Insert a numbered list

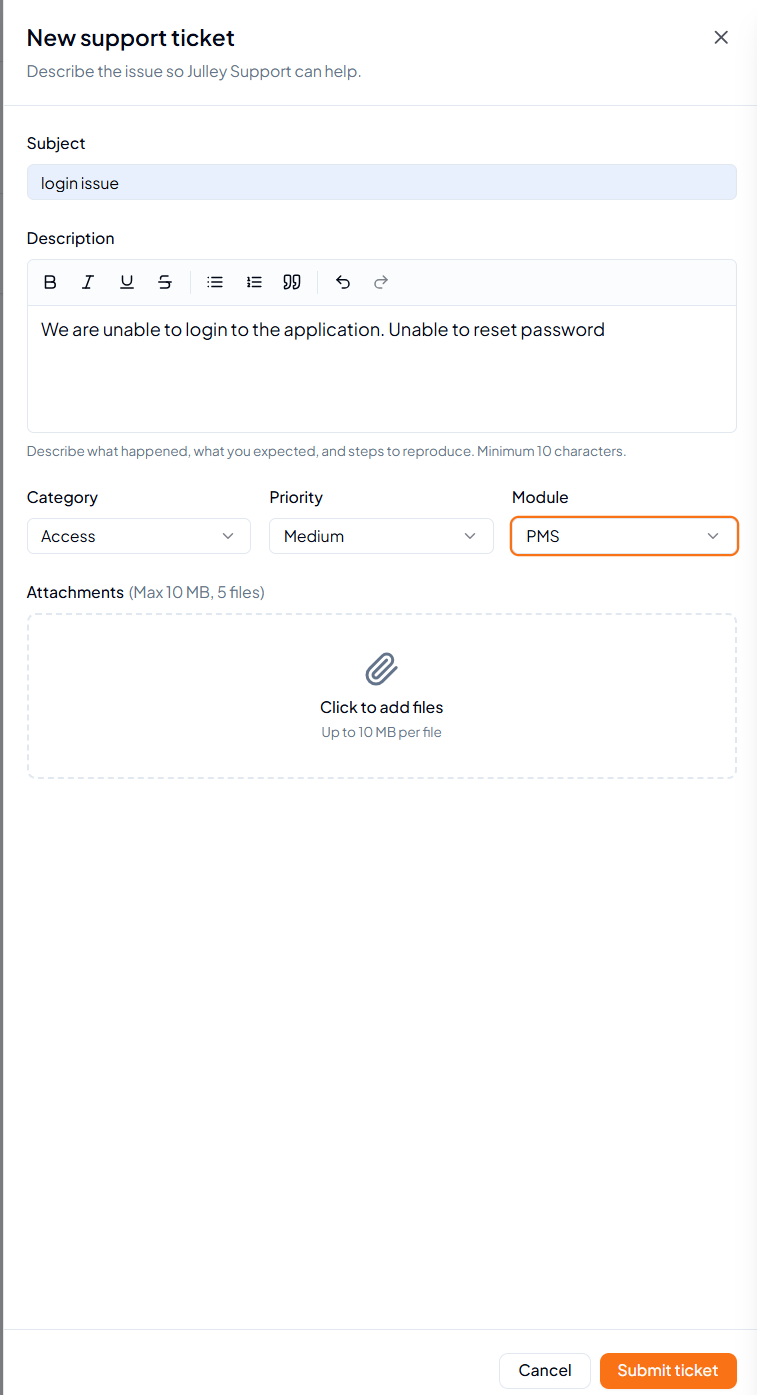click(254, 282)
